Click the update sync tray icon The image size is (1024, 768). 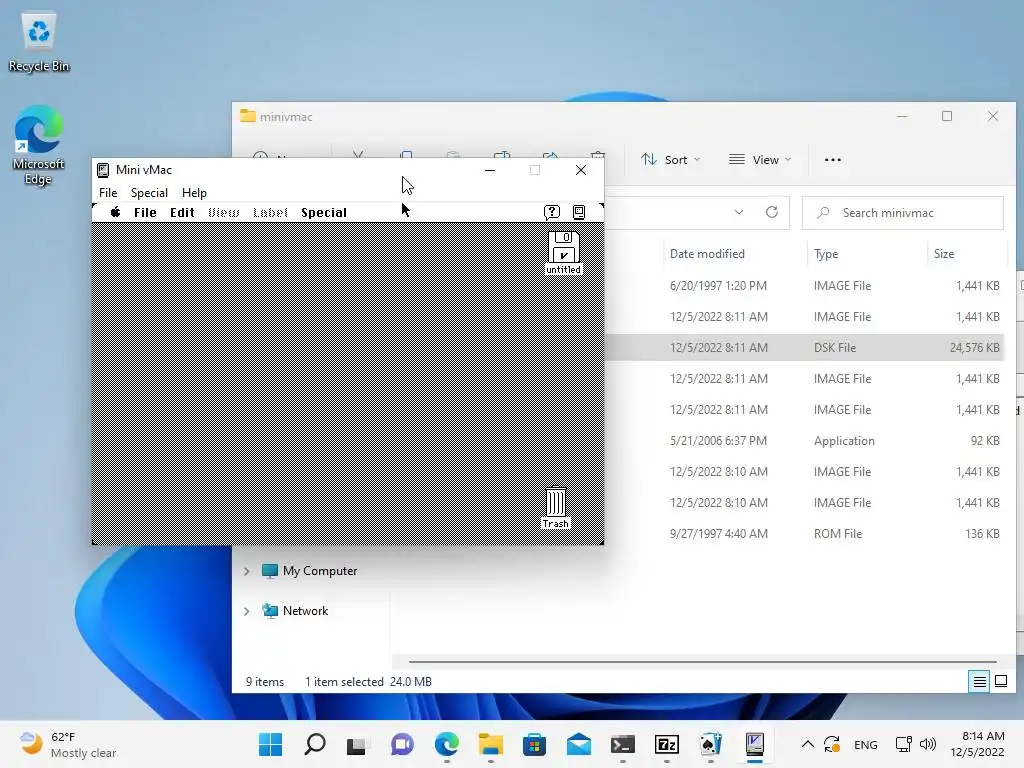click(x=832, y=744)
